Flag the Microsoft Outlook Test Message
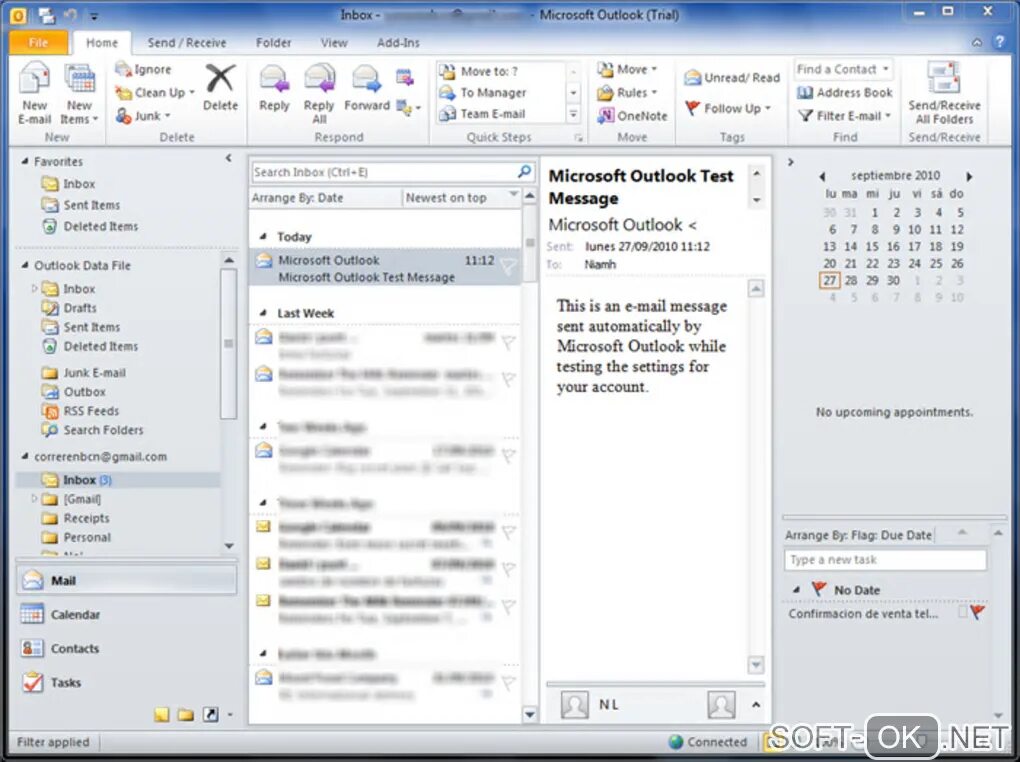The height and width of the screenshot is (762, 1020). click(x=508, y=266)
